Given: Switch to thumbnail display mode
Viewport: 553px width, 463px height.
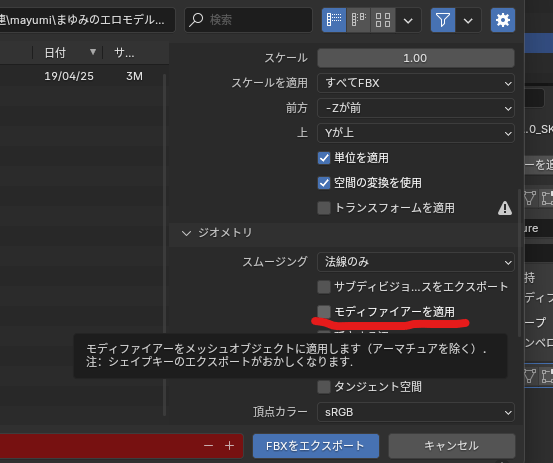Looking at the screenshot, I should [383, 20].
